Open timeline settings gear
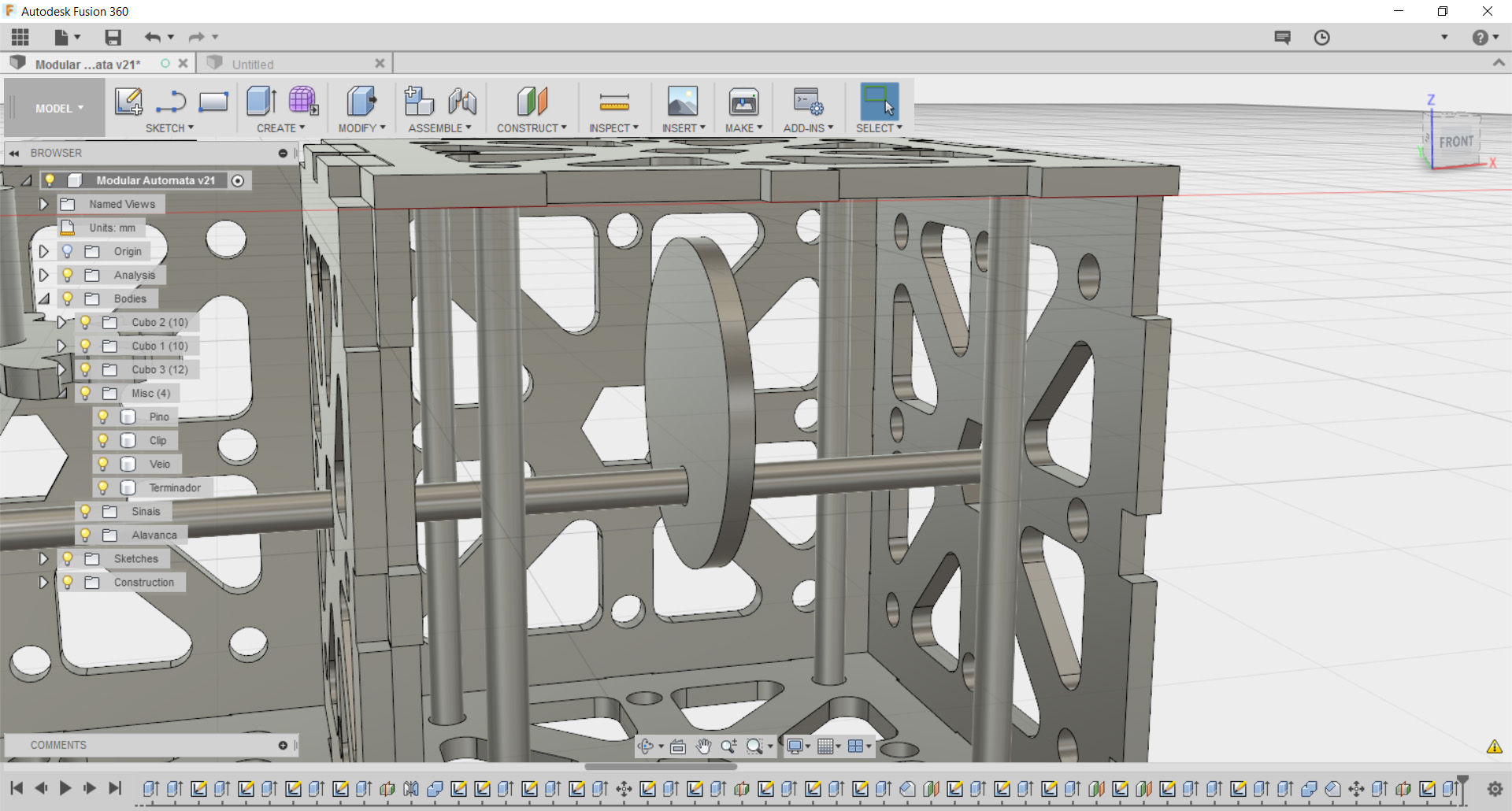Image resolution: width=1512 pixels, height=811 pixels. tap(1495, 788)
